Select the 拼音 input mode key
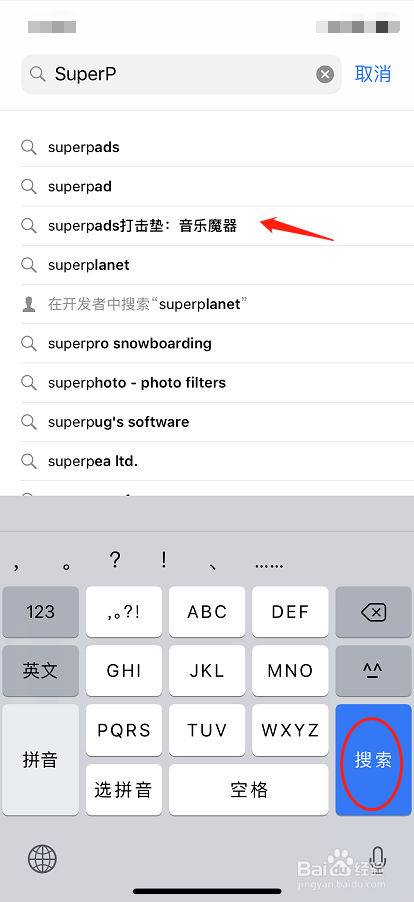Viewport: 414px width, 902px height. coord(40,759)
